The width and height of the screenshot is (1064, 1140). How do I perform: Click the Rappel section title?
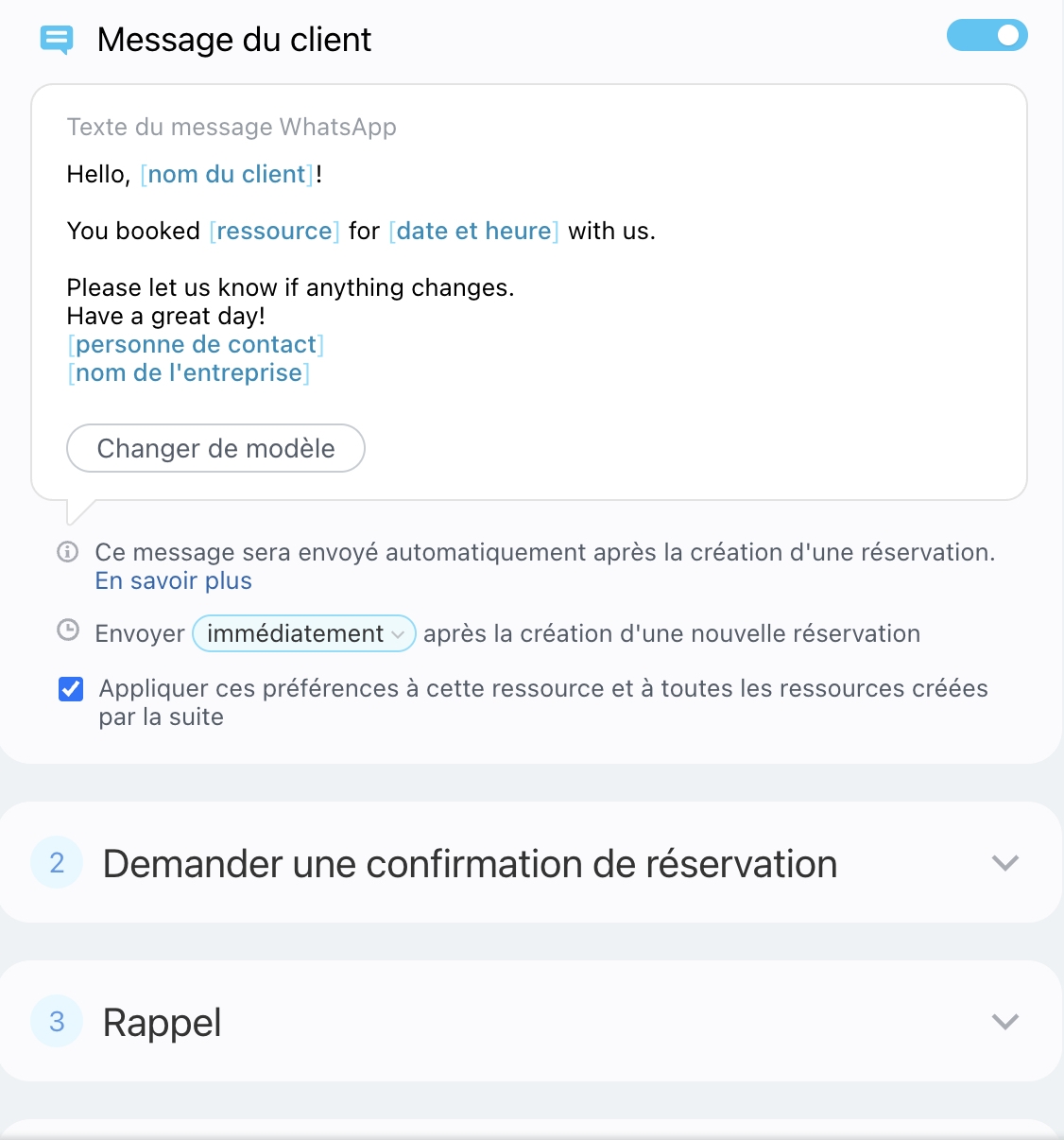click(163, 1023)
